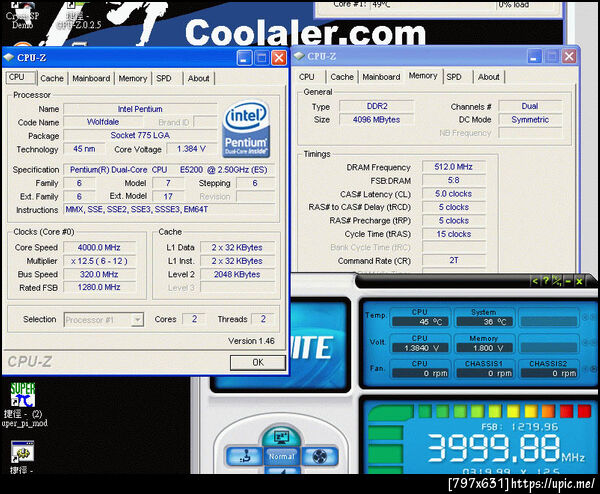Minimize the right CPU-Z Memory window
This screenshot has width=600, height=494.
coord(534,57)
